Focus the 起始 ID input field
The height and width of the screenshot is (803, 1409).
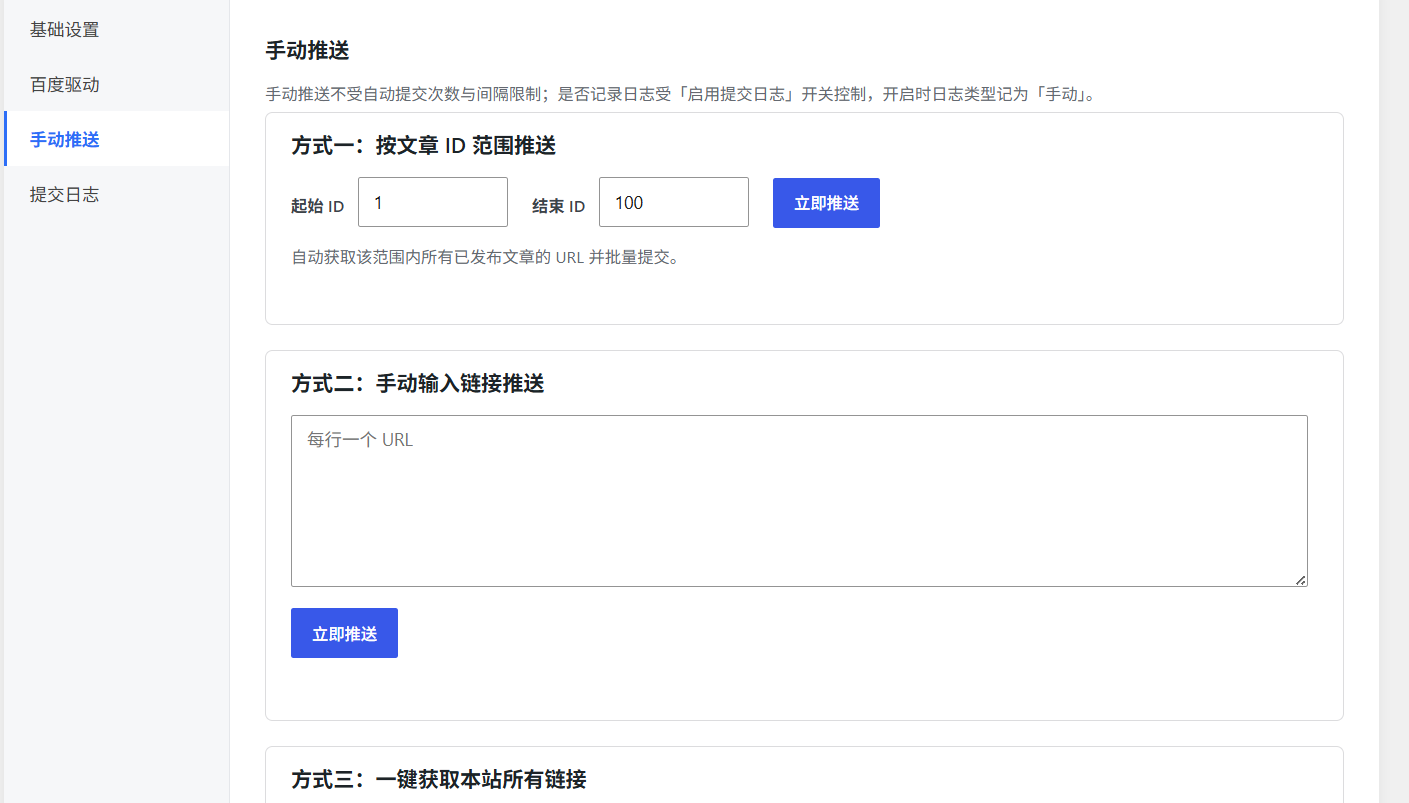pos(433,202)
